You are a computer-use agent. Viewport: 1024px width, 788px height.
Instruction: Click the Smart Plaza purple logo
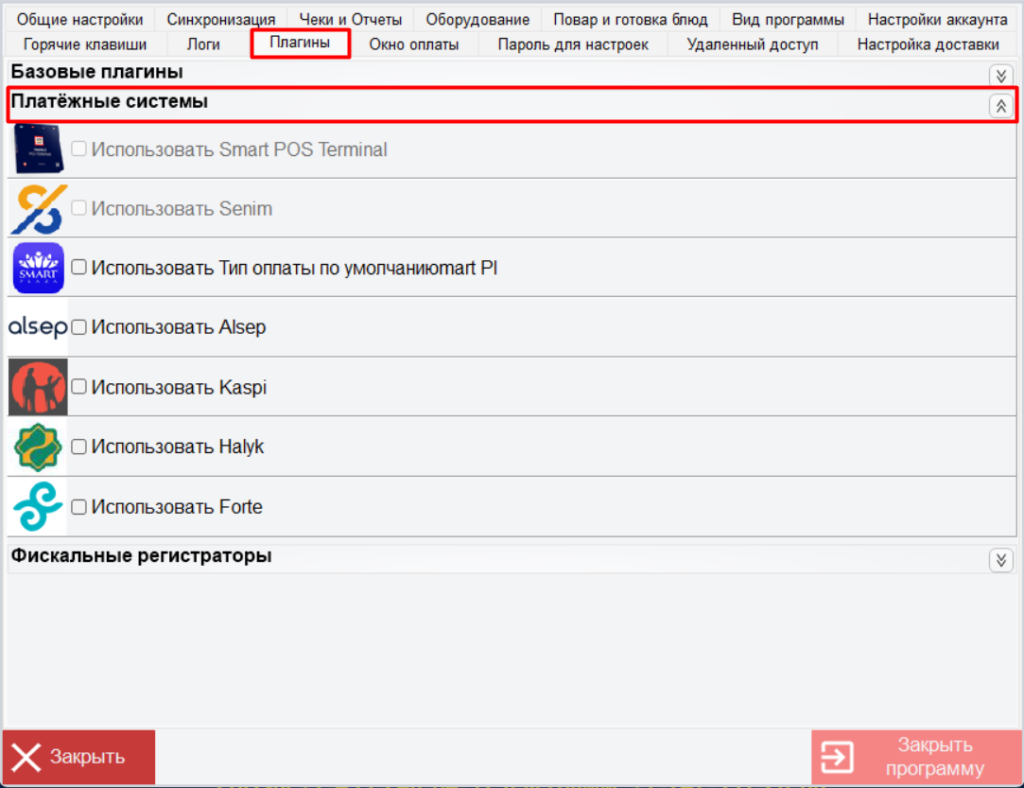[38, 268]
